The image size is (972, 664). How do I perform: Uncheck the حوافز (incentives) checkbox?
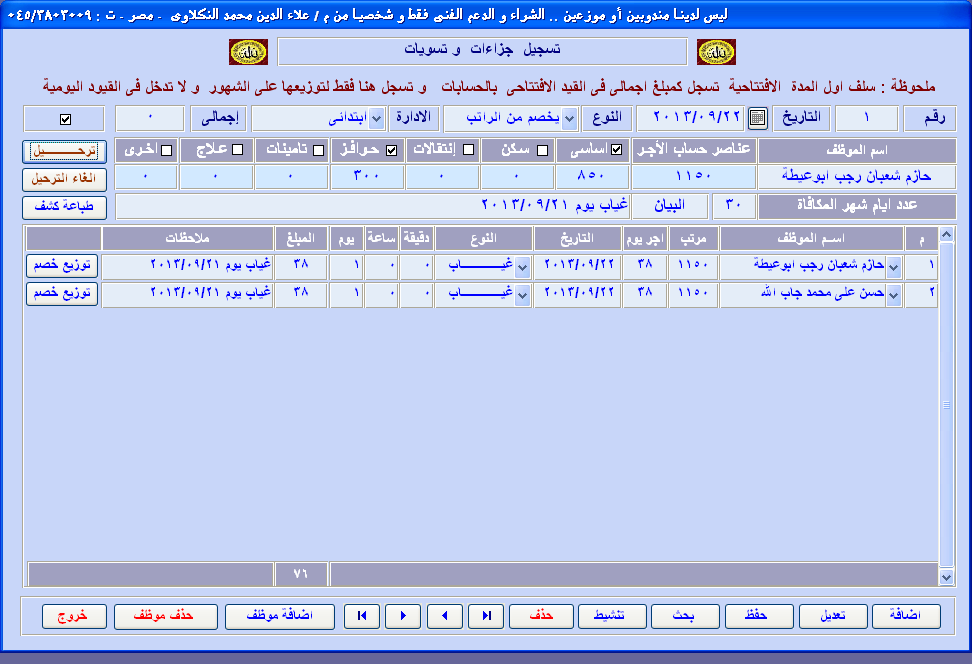click(391, 151)
